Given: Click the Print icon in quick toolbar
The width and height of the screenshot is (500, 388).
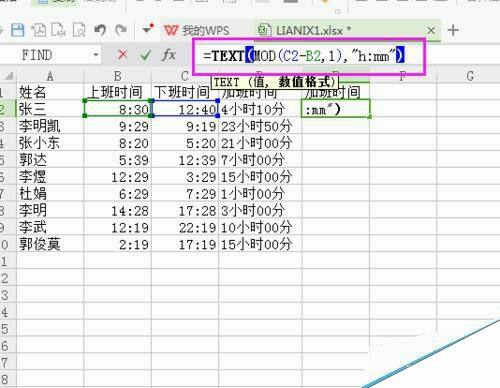Looking at the screenshot, I should click(x=58, y=30).
